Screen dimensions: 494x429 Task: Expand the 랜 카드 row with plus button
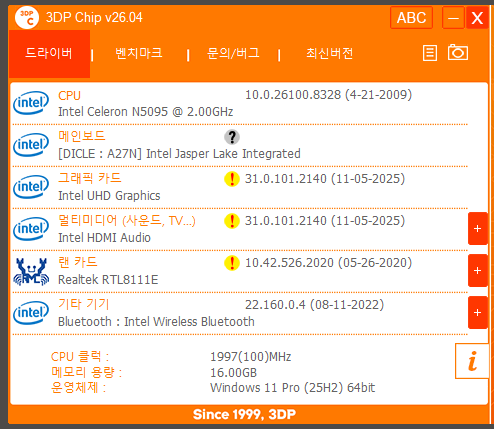click(478, 271)
